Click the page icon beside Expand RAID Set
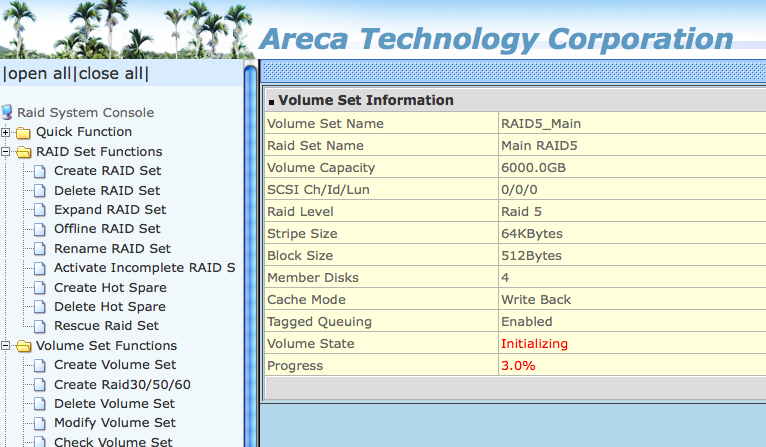Image resolution: width=766 pixels, height=447 pixels. pos(40,210)
